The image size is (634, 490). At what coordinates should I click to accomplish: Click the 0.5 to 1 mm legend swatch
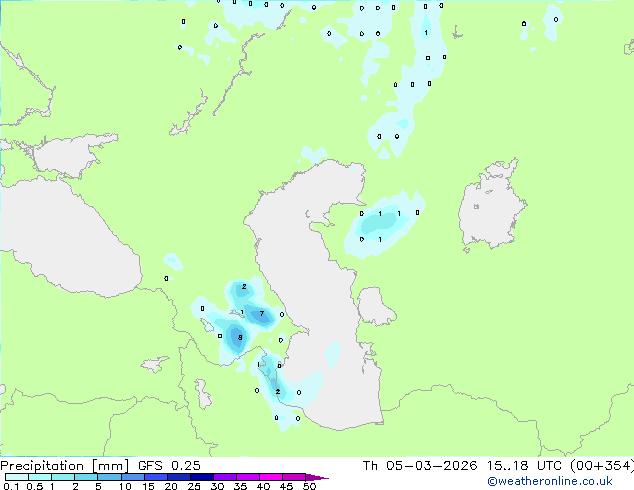(40, 477)
